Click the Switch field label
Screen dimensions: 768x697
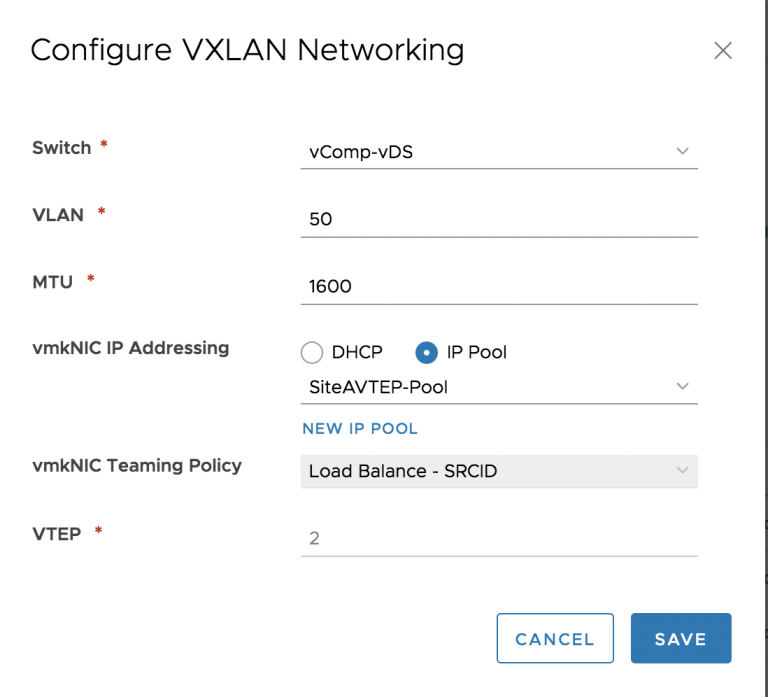click(x=61, y=148)
